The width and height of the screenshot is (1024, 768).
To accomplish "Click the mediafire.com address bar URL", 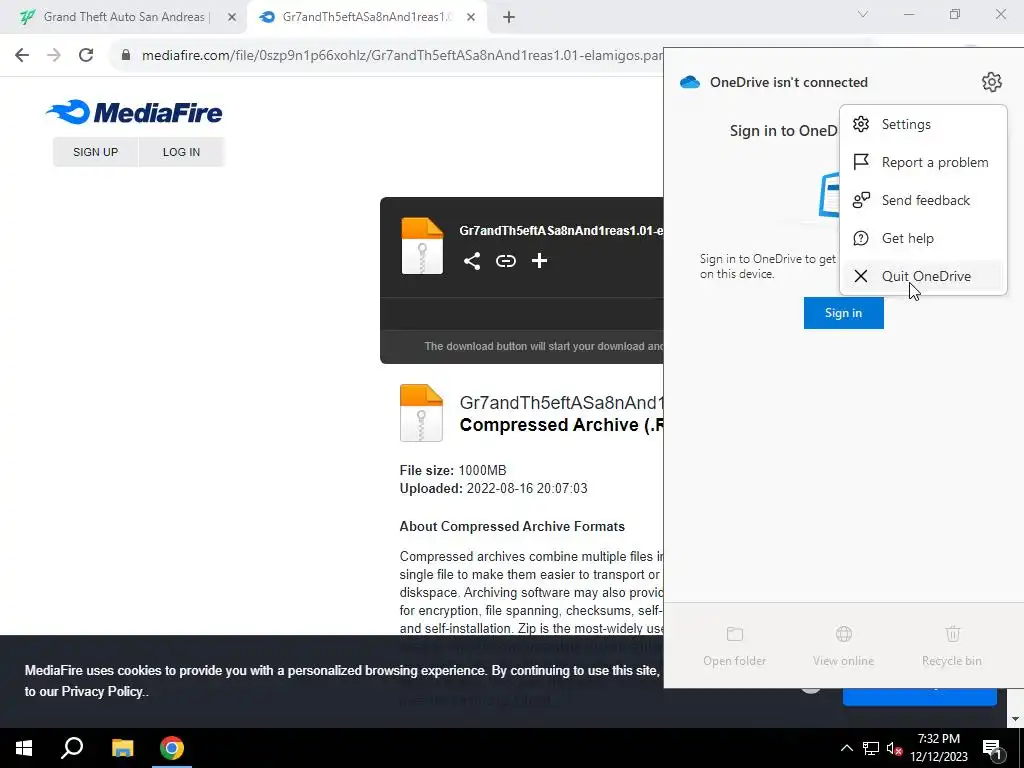I will tap(402, 55).
